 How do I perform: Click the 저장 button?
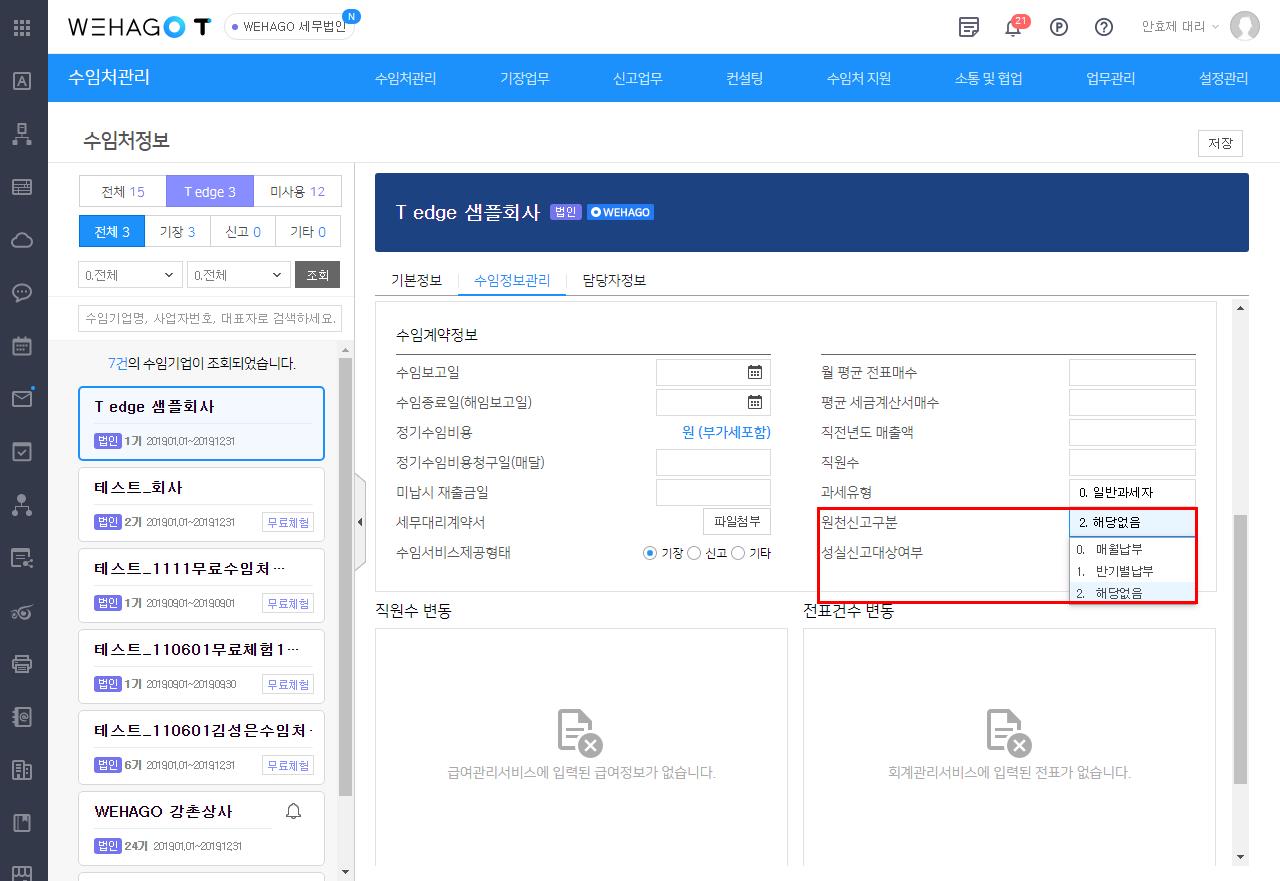click(1219, 143)
